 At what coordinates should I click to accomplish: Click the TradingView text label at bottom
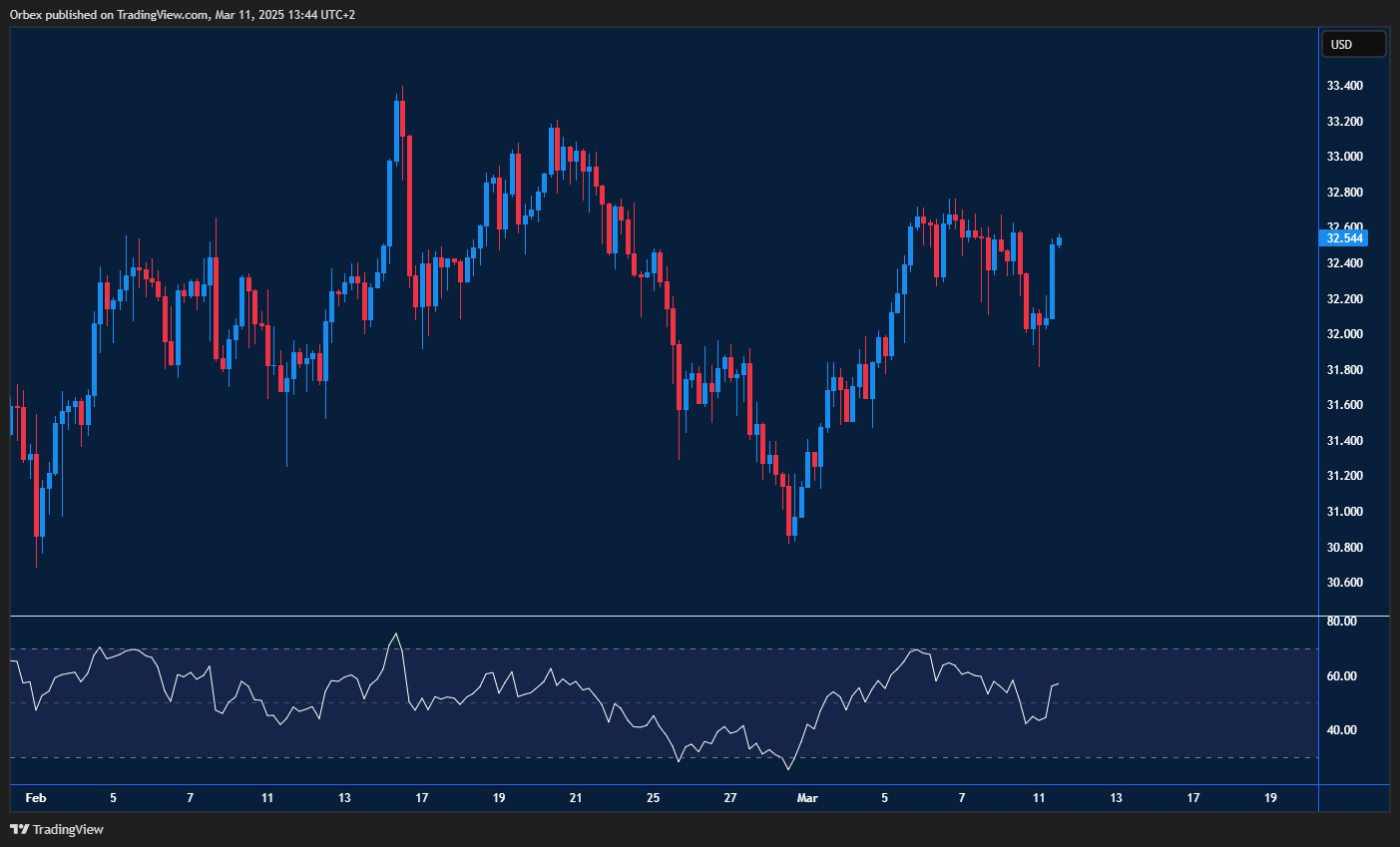[68, 829]
